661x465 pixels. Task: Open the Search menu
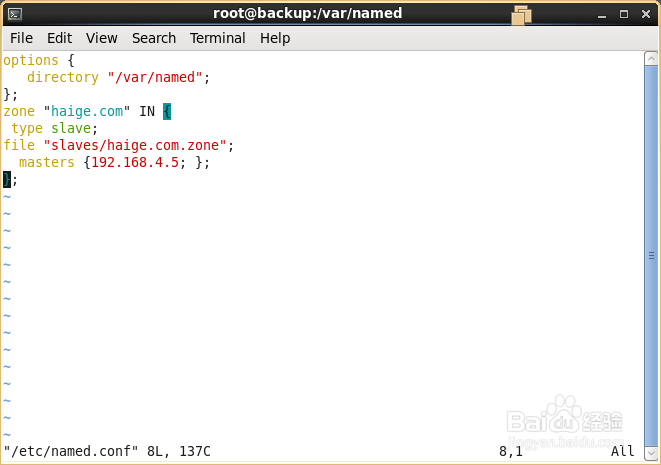click(x=154, y=38)
